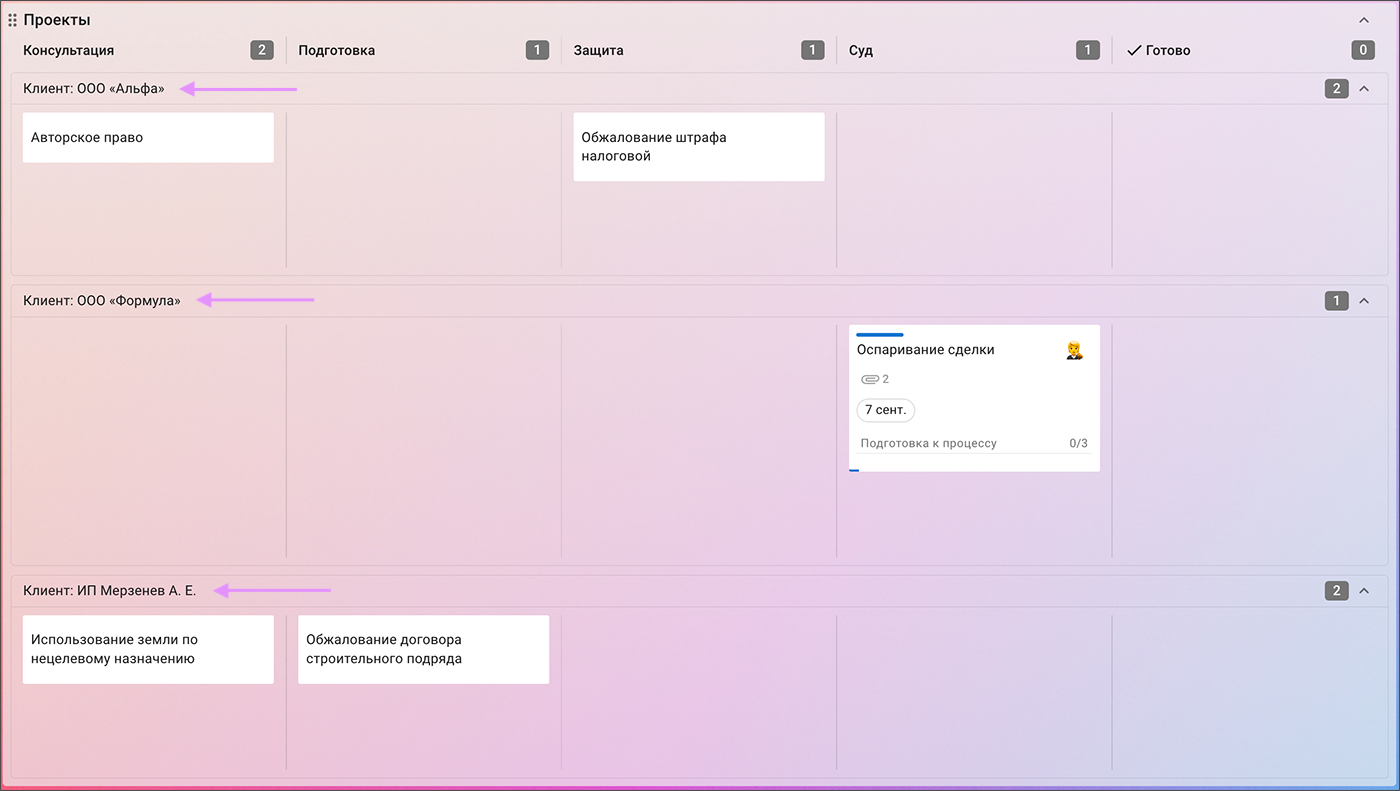Click the drag handle beside Проекты
Screen dimensions: 1400x791
pos(12,20)
